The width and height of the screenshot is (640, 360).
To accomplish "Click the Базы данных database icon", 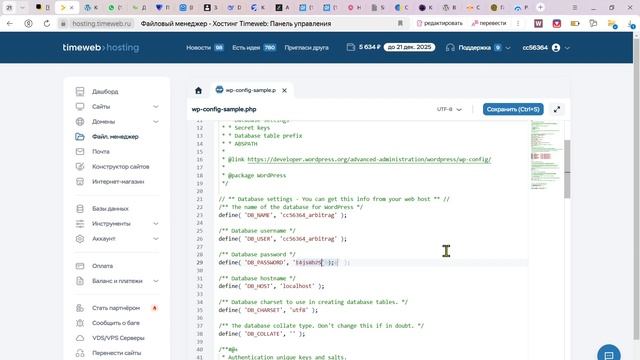I will (x=80, y=209).
